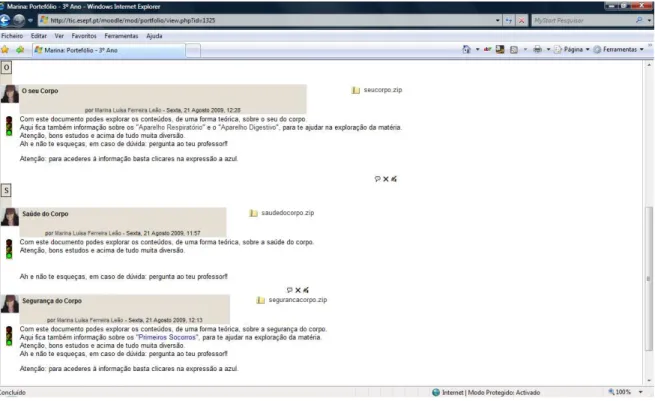The height and width of the screenshot is (401, 655).
Task: Edit the Saúde do Corpo entry
Action: pyautogui.click(x=306, y=290)
